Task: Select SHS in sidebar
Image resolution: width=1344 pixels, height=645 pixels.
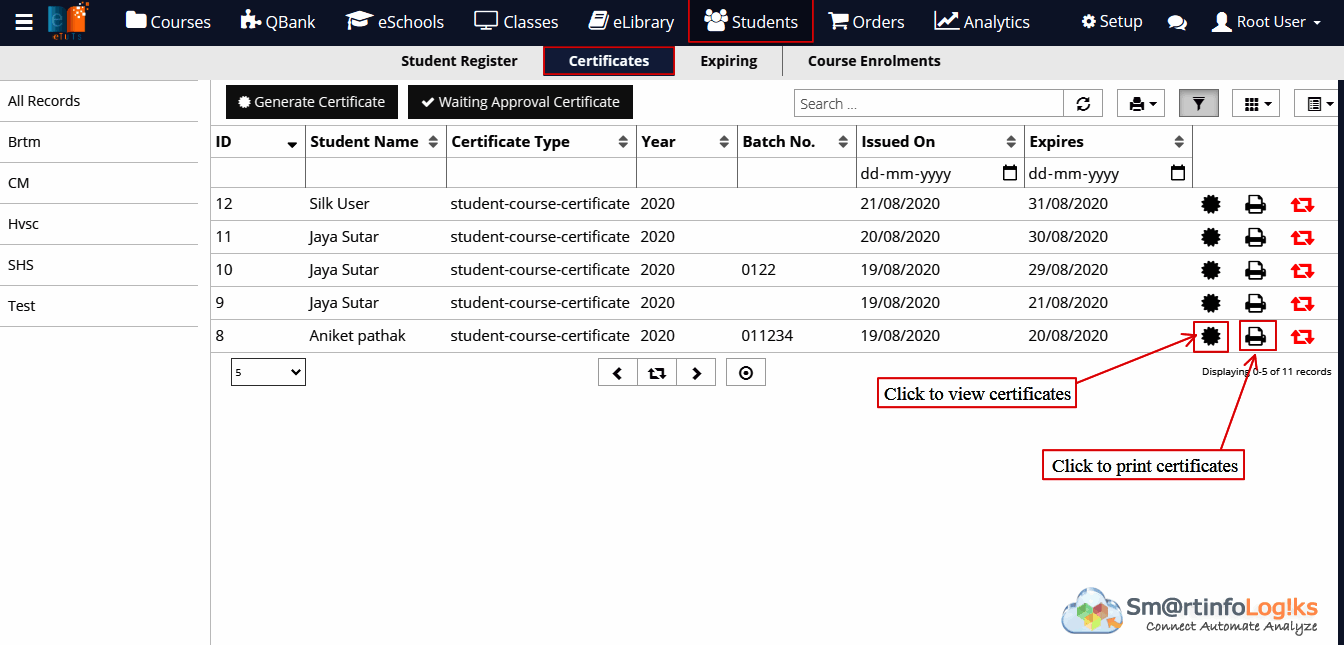Action: 99,265
